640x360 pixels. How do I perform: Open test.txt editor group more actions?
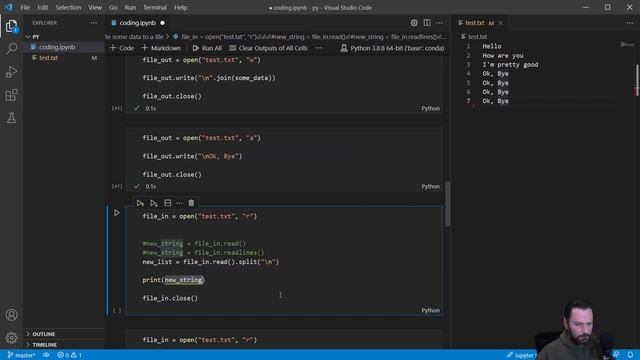(x=630, y=23)
